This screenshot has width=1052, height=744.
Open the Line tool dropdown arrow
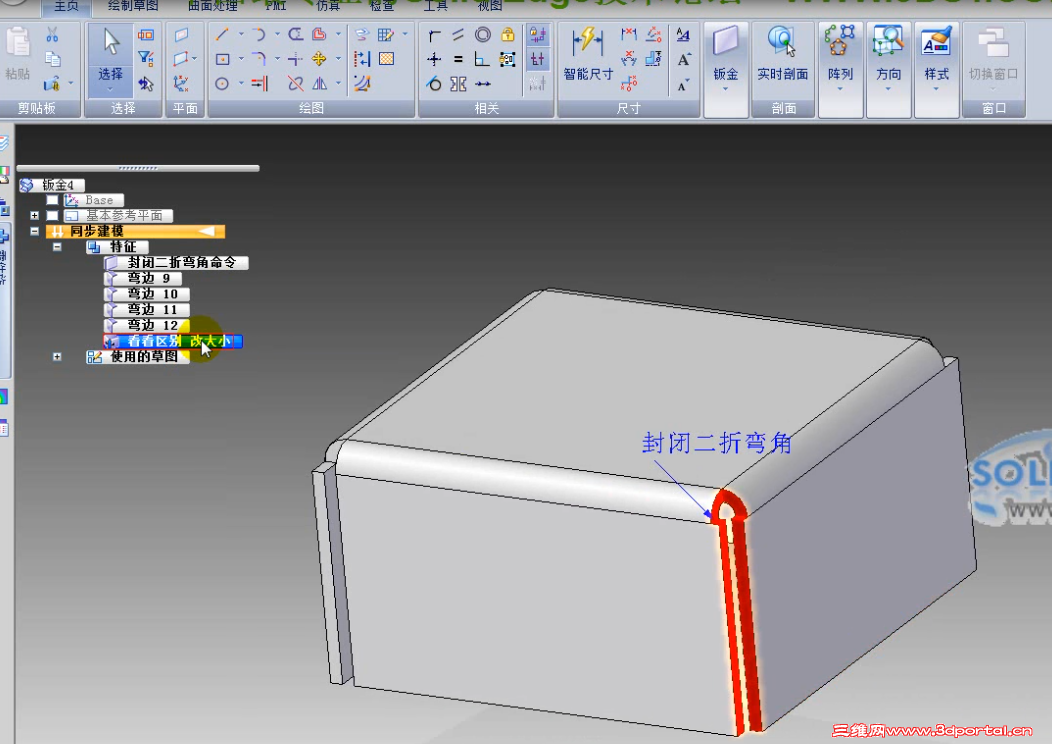241,34
